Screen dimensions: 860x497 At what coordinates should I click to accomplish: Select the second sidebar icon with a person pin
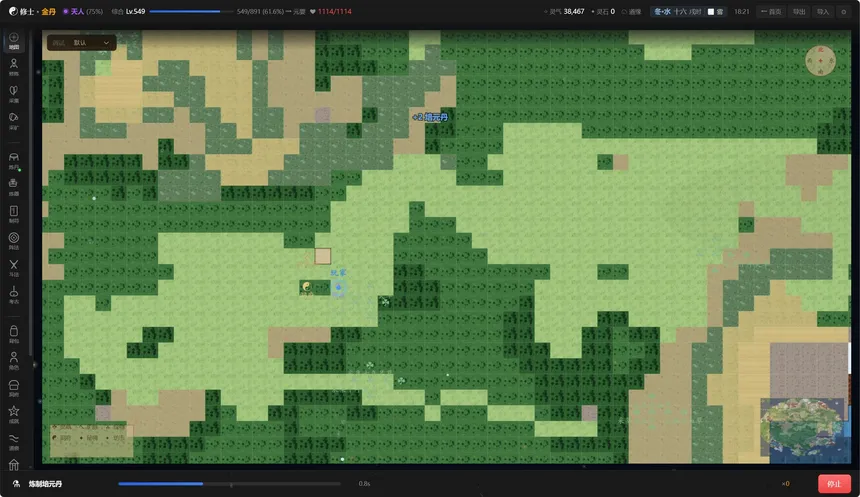[14, 67]
